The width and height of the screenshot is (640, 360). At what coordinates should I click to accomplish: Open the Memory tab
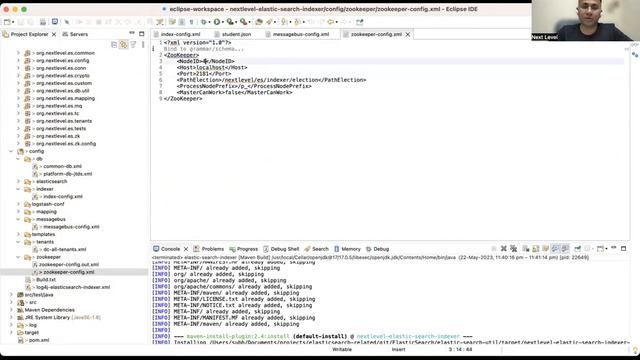click(x=347, y=249)
